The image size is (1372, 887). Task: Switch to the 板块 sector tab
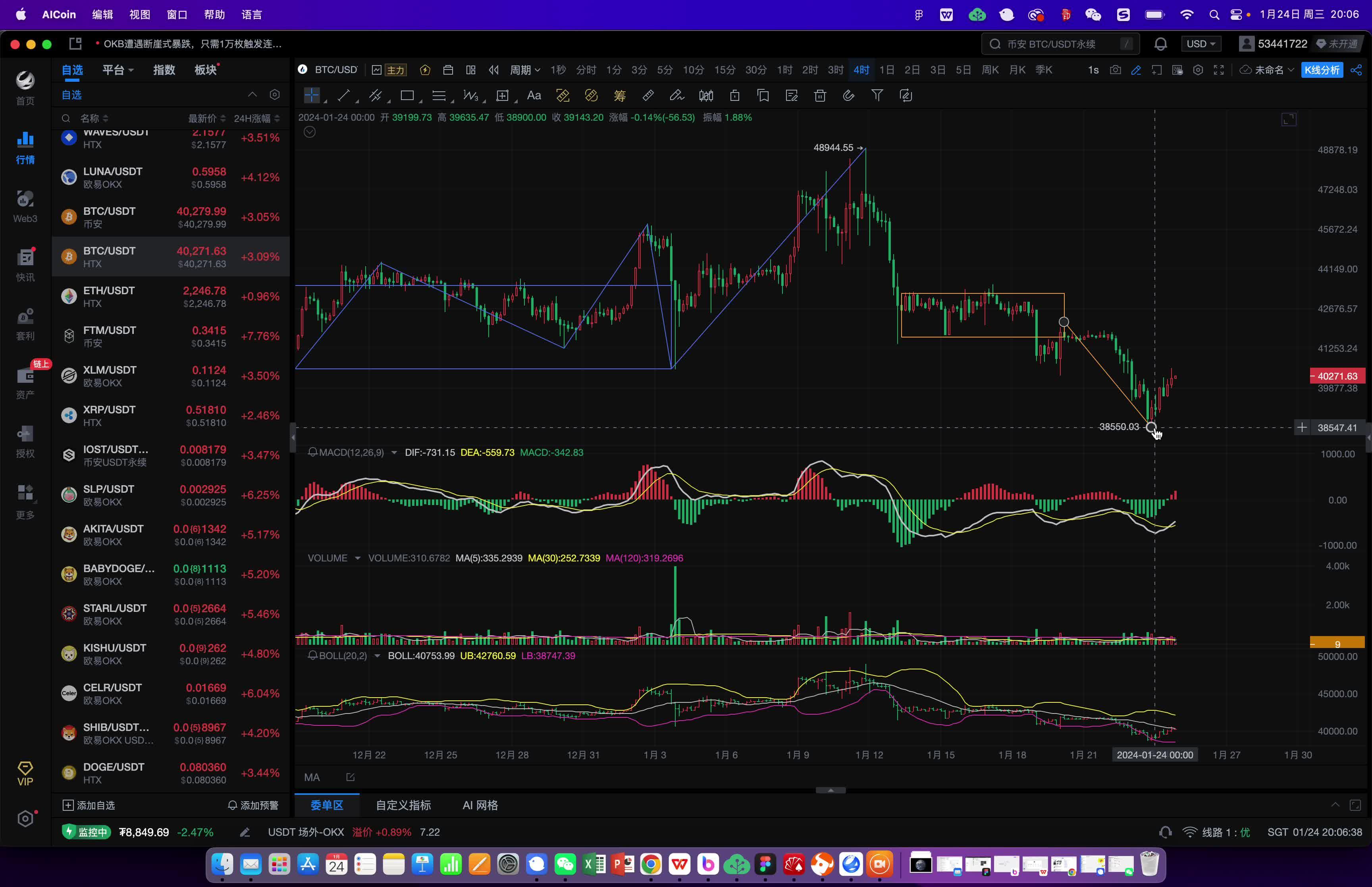[x=206, y=70]
